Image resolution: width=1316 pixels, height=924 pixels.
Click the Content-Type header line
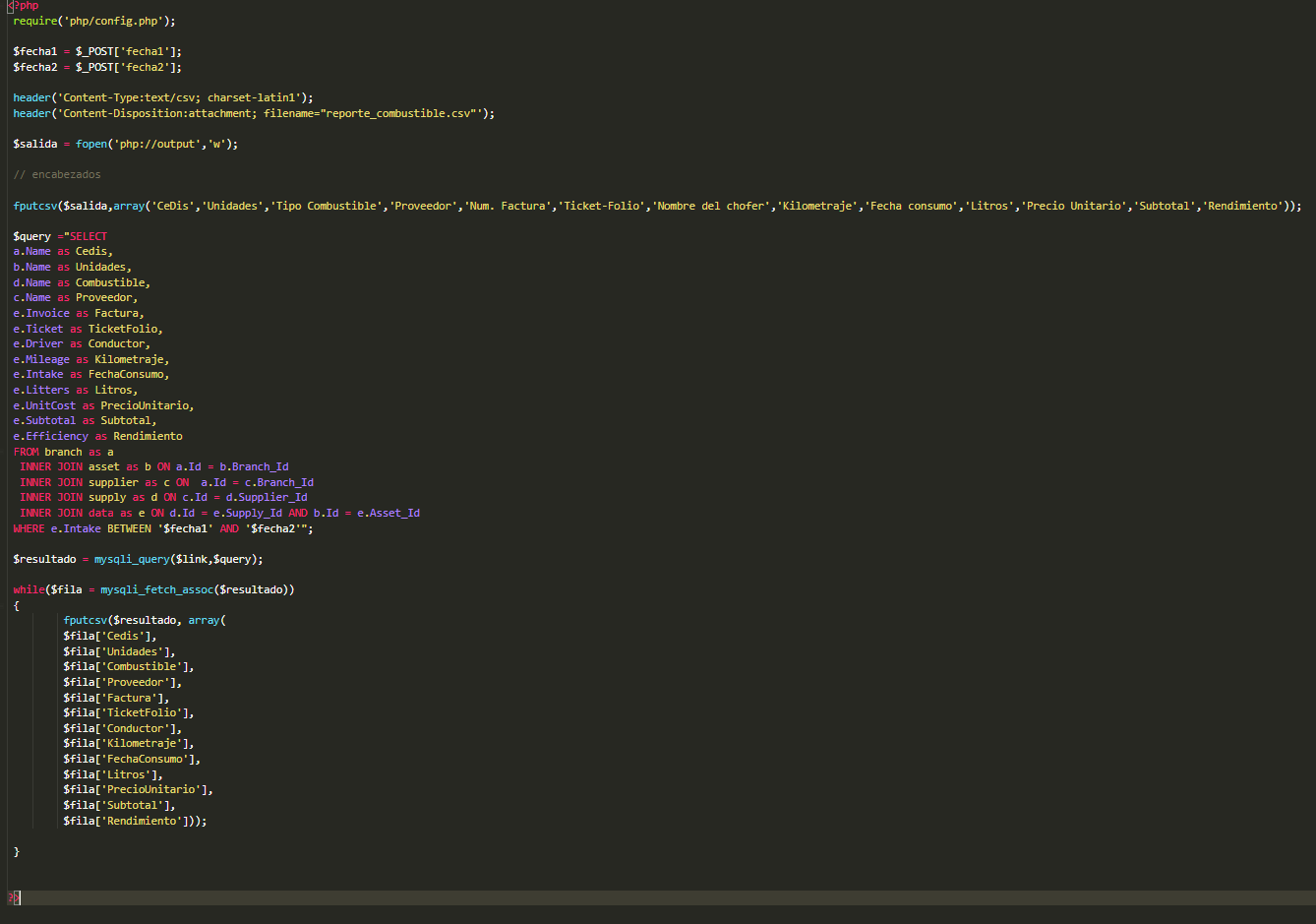163,97
